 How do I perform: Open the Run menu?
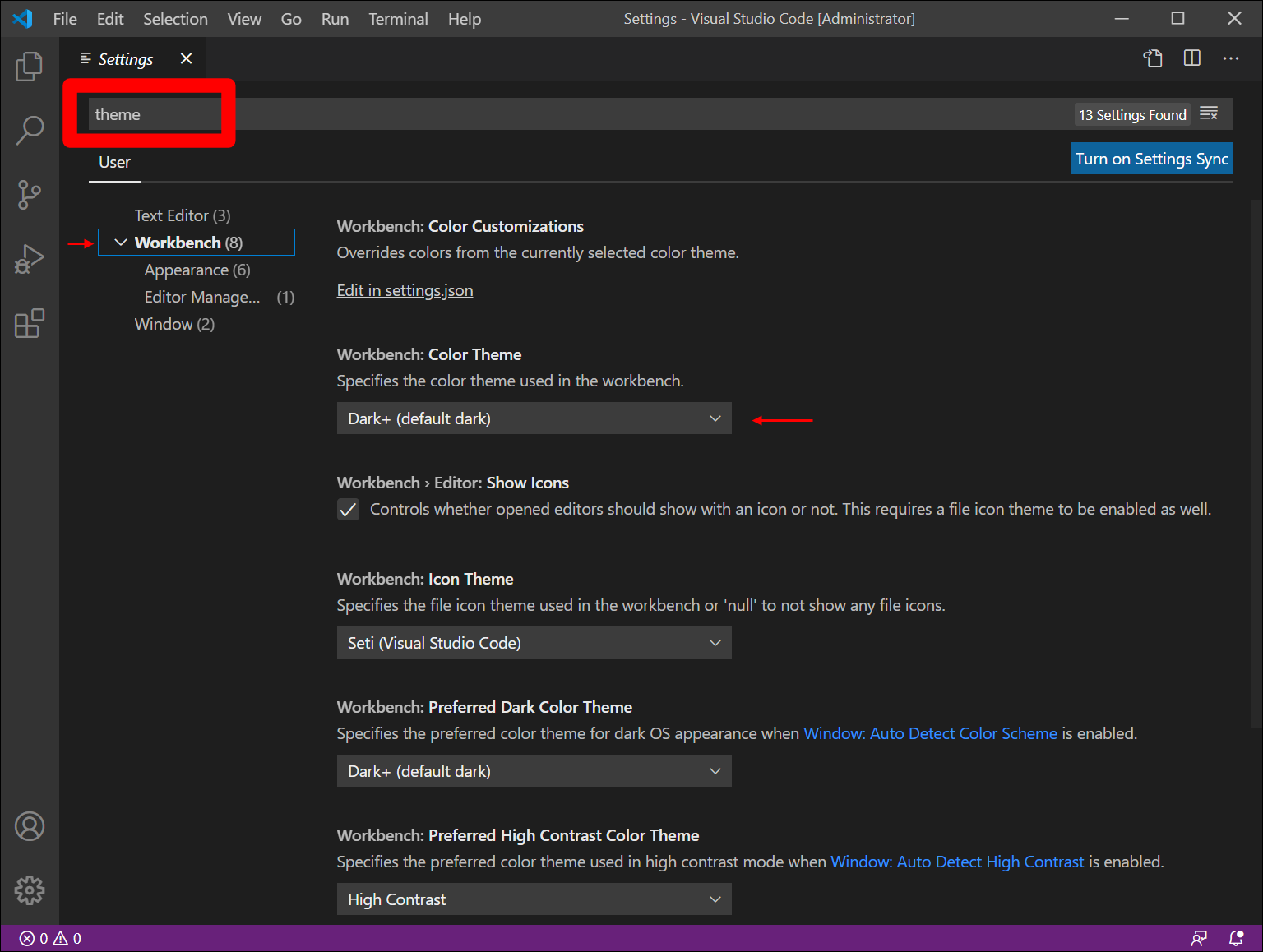point(335,19)
